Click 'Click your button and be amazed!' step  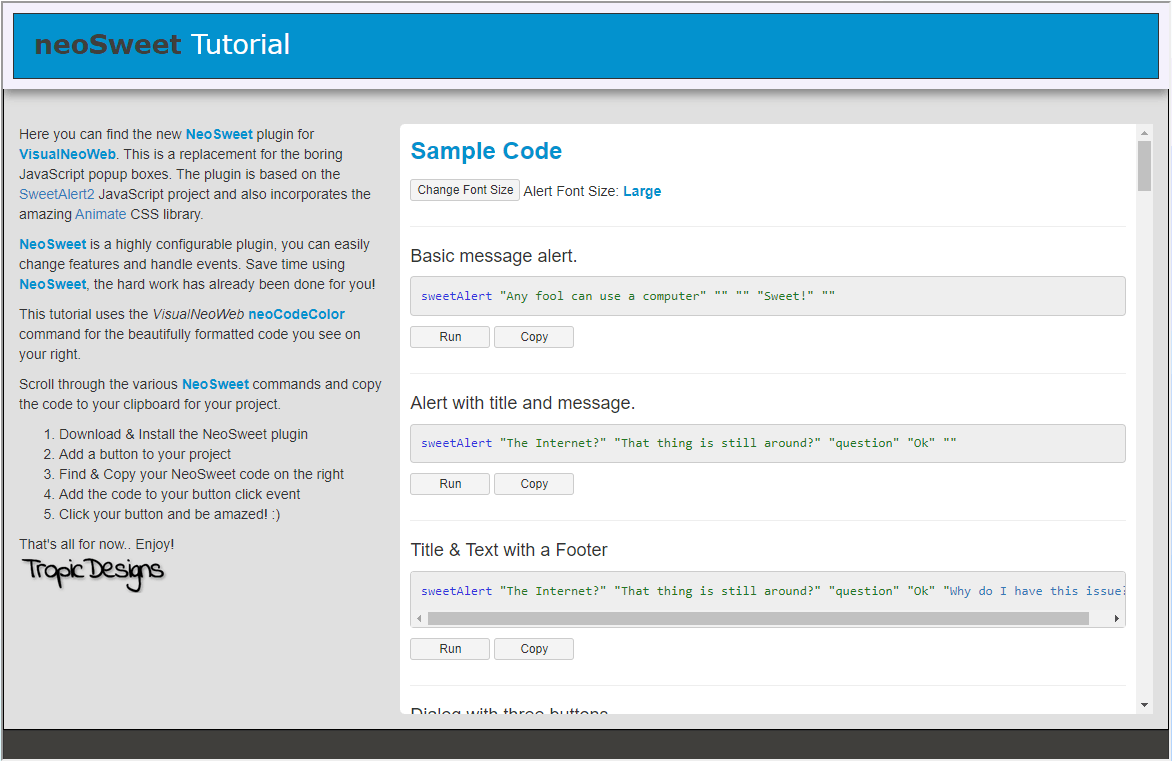tap(170, 514)
